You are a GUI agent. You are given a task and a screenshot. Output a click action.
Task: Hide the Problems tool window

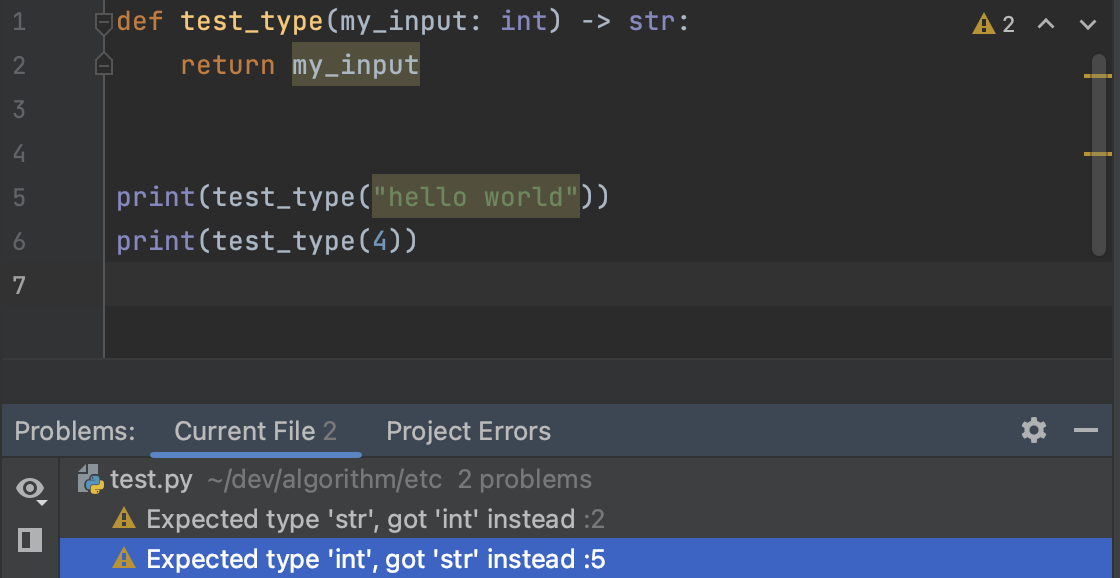(x=1086, y=430)
